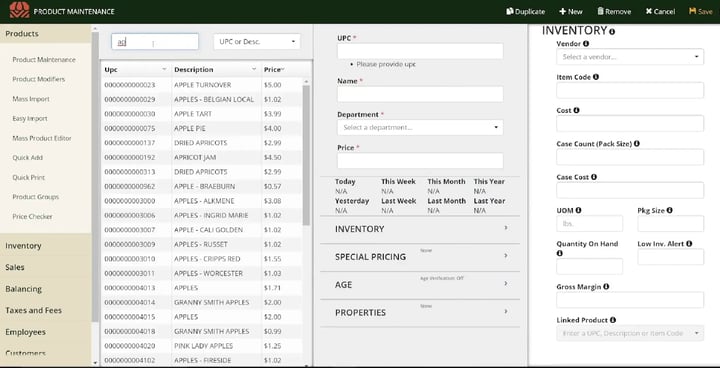Open the Select a department dropdown
Image resolution: width=720 pixels, height=368 pixels.
pyautogui.click(x=420, y=127)
